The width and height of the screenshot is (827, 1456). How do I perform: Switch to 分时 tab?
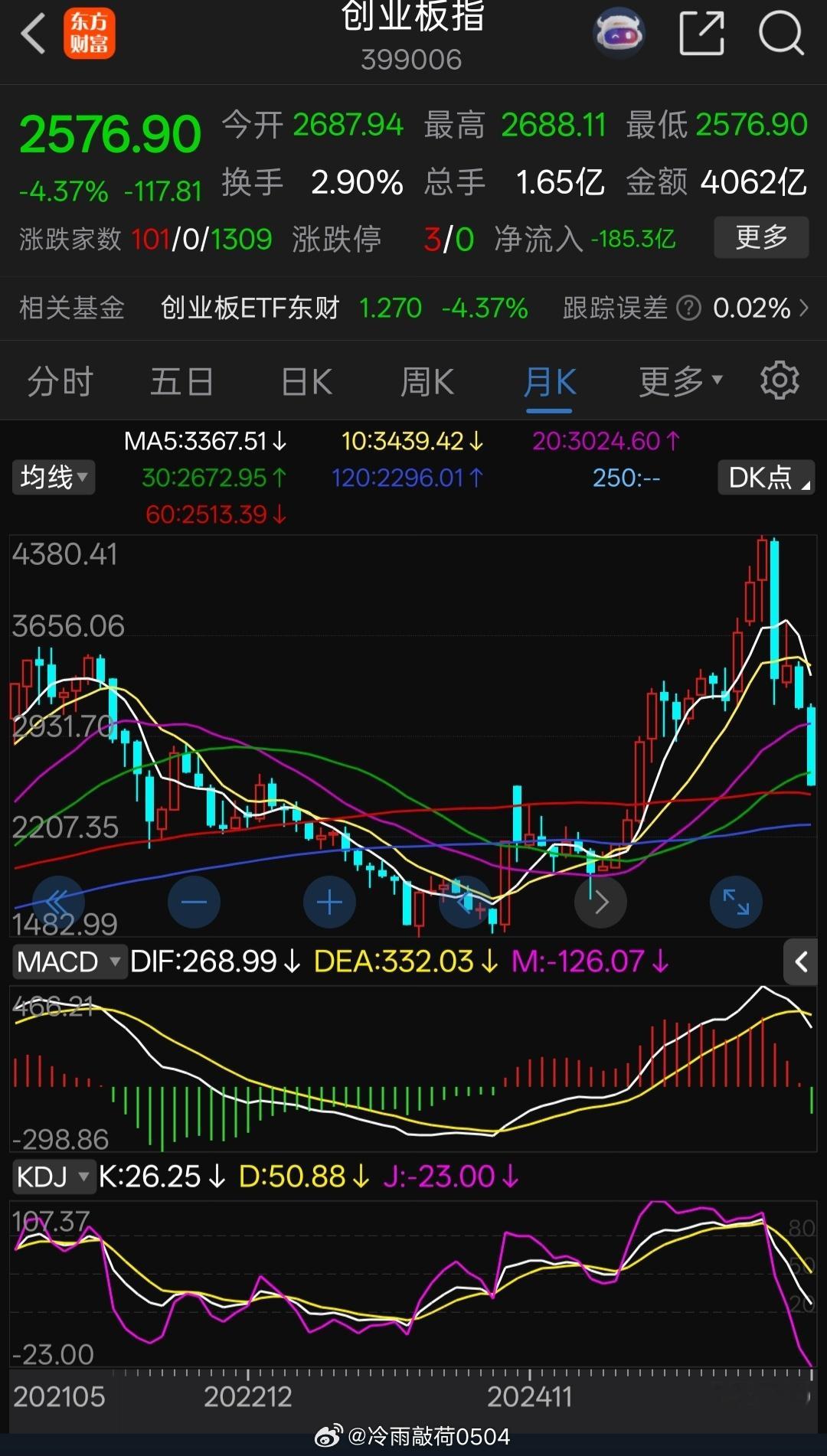60,381
